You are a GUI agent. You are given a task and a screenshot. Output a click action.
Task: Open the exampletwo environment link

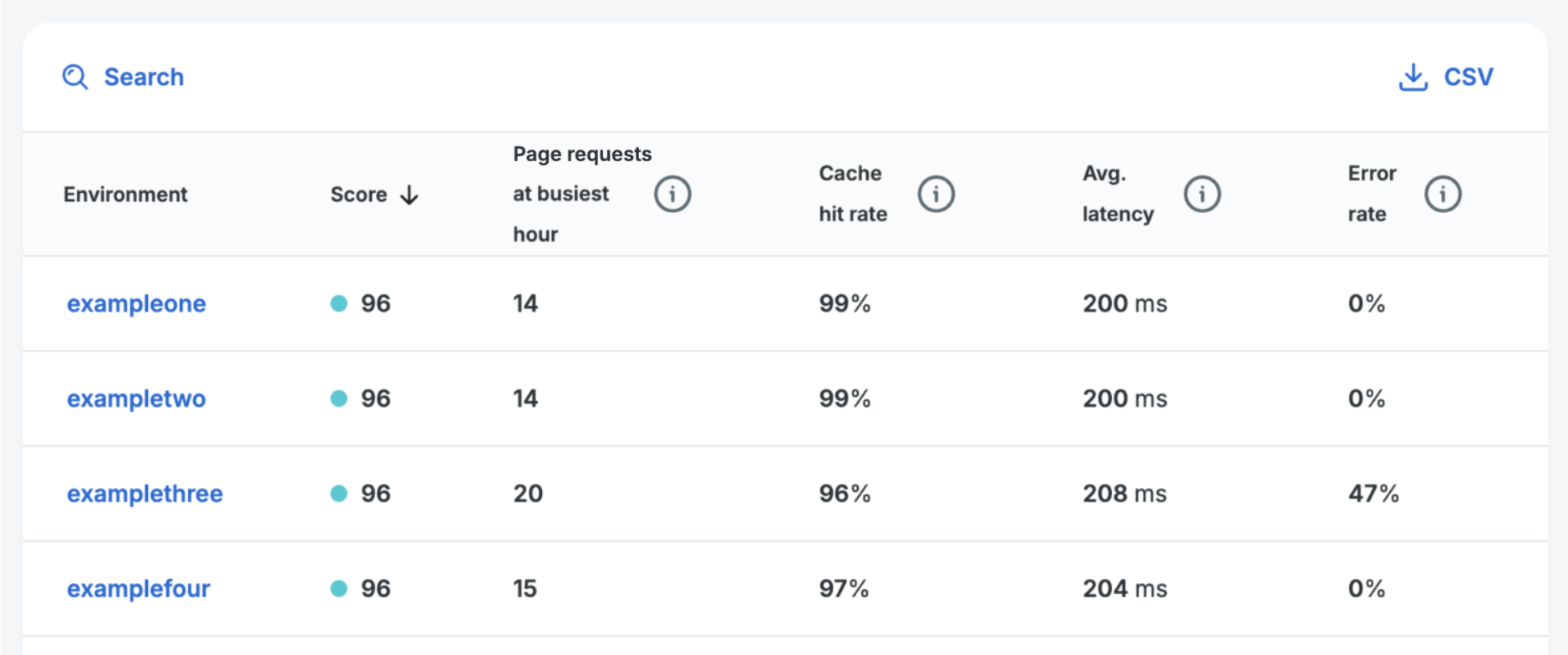coord(136,399)
